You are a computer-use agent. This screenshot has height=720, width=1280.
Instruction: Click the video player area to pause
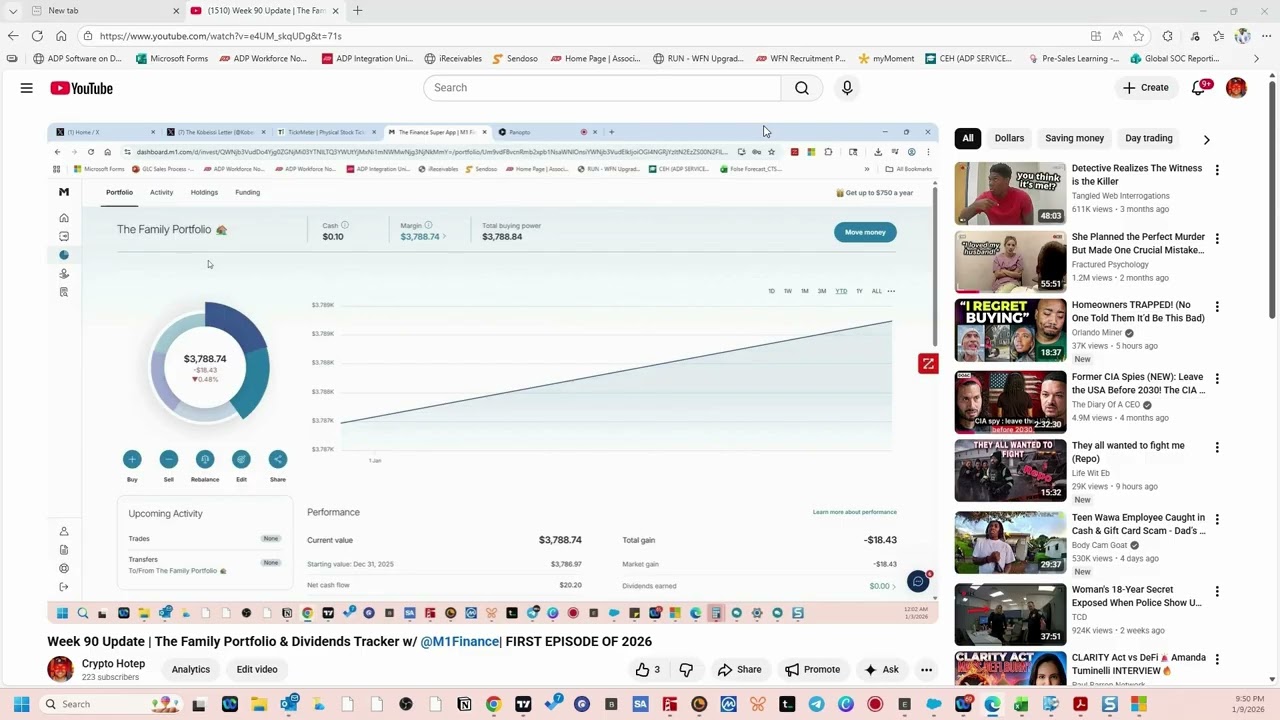coord(493,373)
